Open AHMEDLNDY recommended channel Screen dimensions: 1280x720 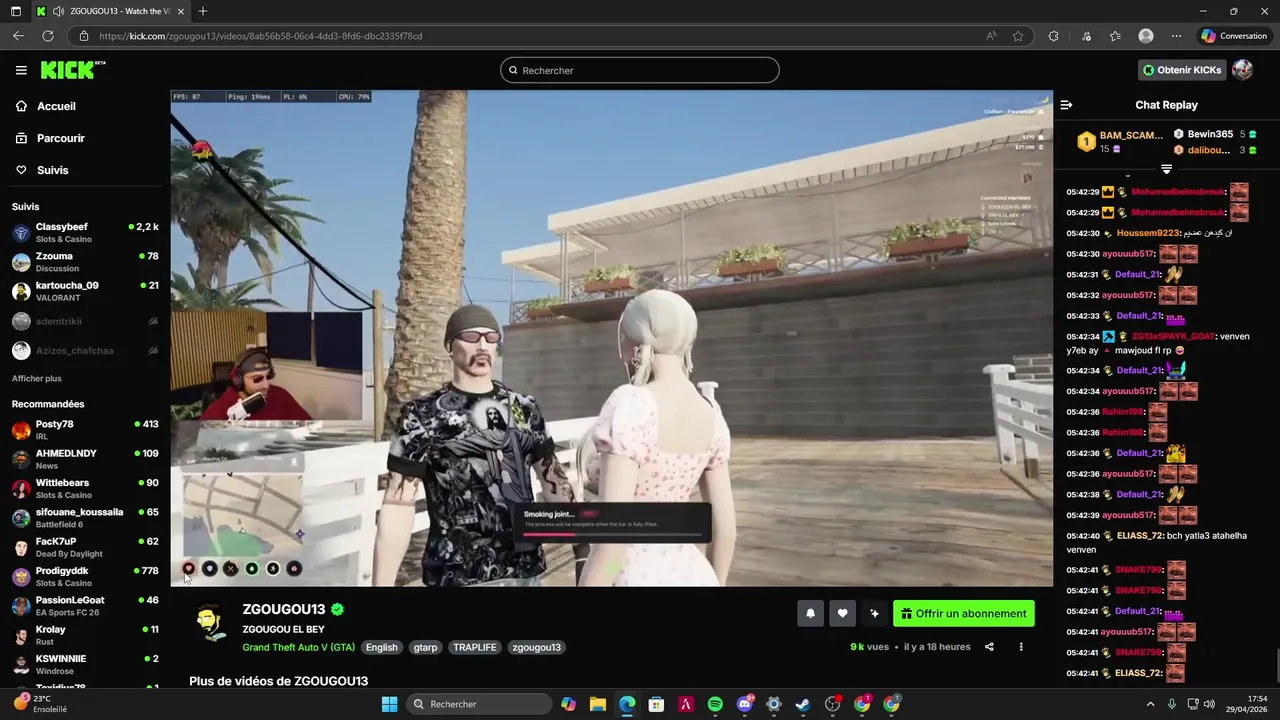pos(85,459)
